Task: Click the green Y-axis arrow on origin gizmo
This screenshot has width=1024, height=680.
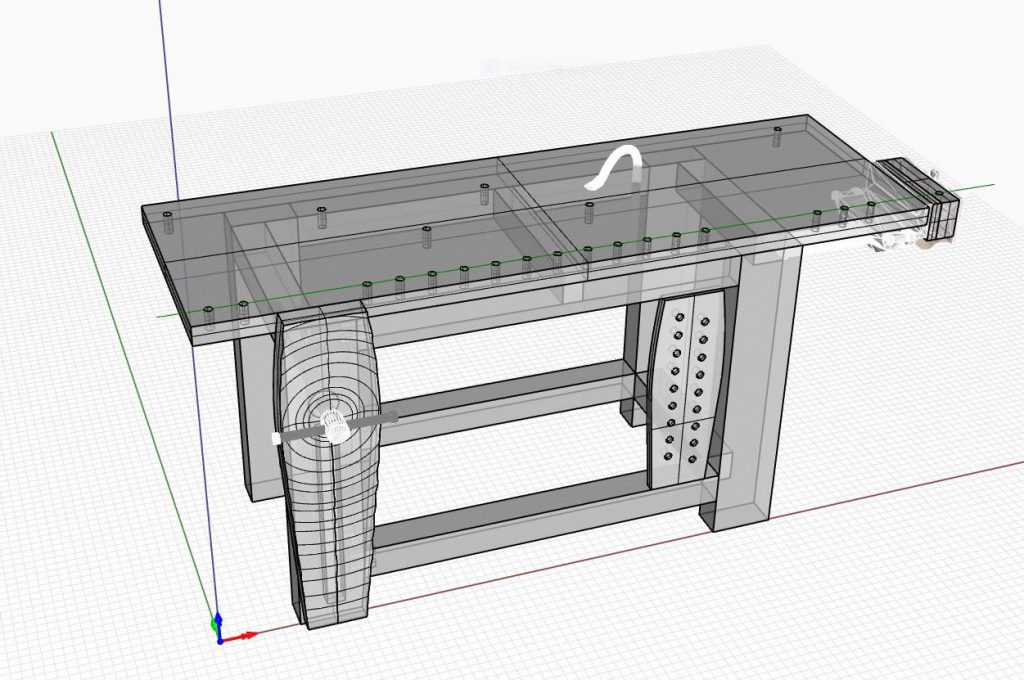Action: coord(212,624)
